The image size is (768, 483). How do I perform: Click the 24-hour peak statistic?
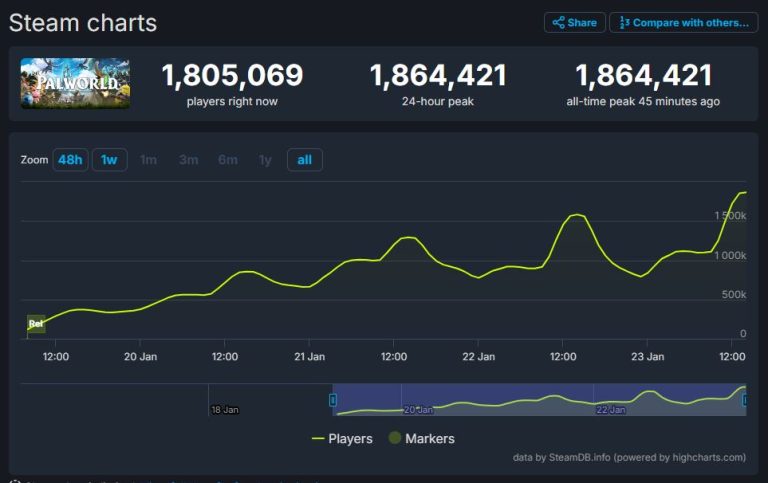pyautogui.click(x=438, y=84)
